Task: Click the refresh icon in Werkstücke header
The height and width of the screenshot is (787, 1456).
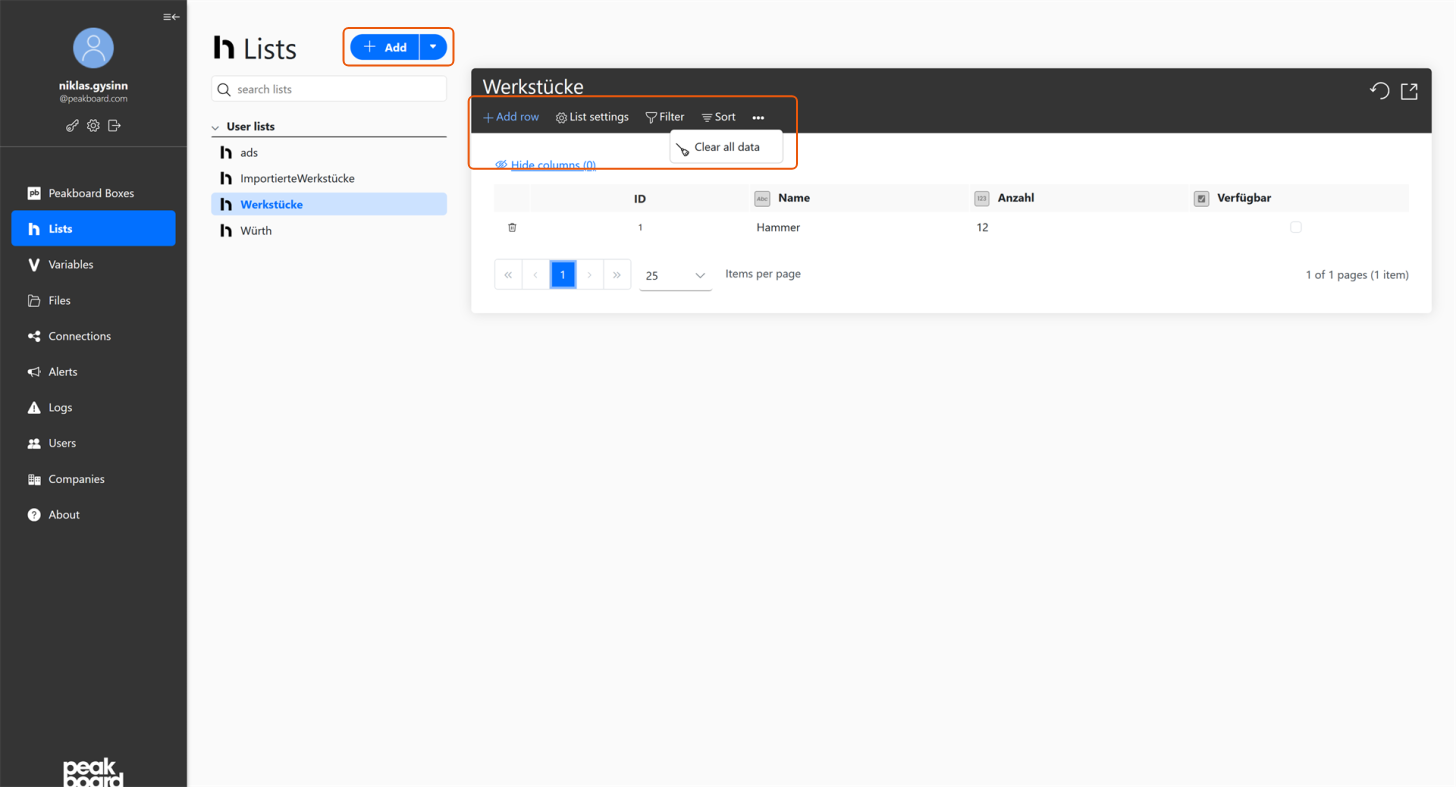Action: coord(1379,91)
